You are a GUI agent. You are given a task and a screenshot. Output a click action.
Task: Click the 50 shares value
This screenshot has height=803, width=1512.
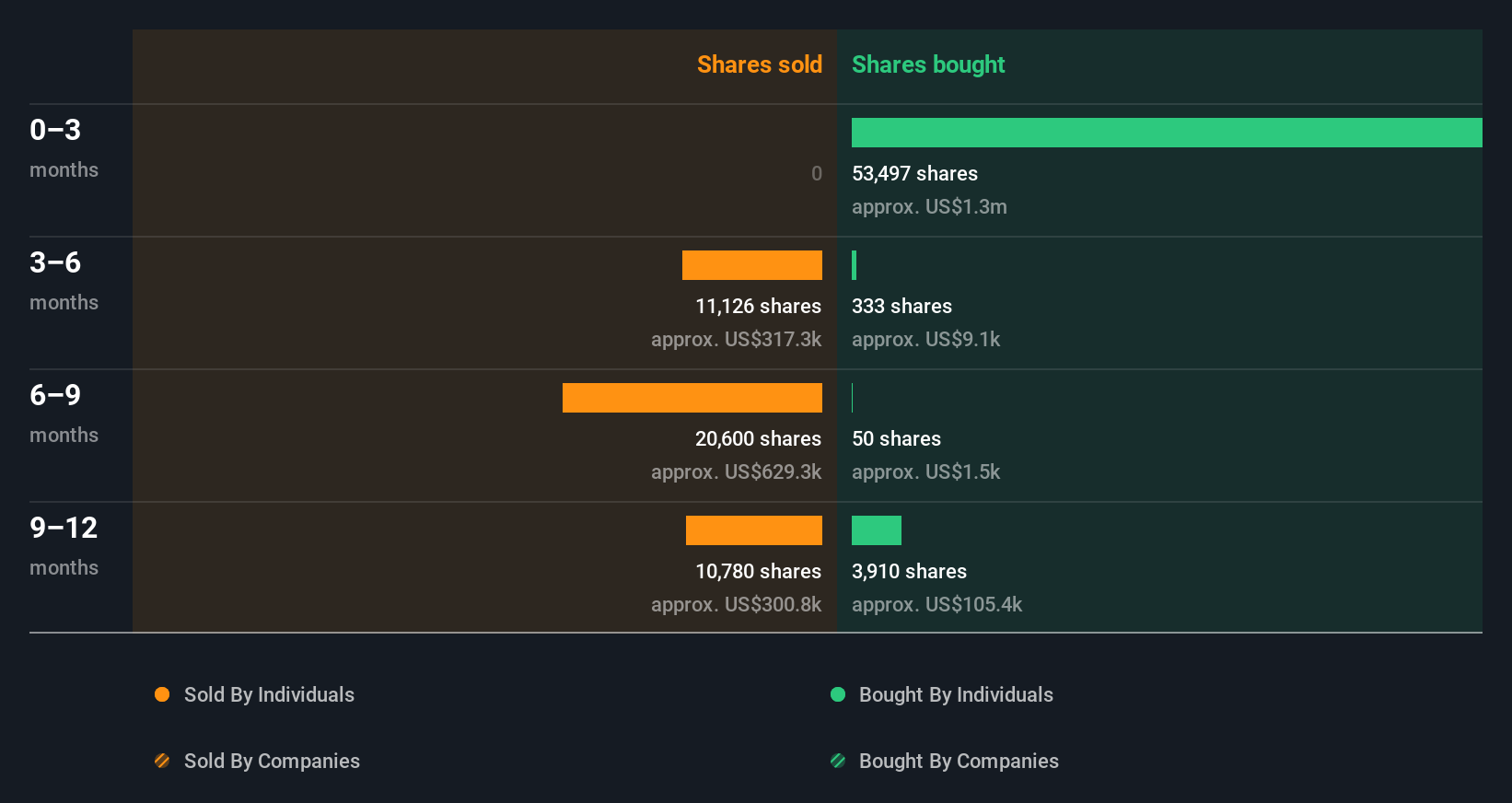(x=896, y=438)
